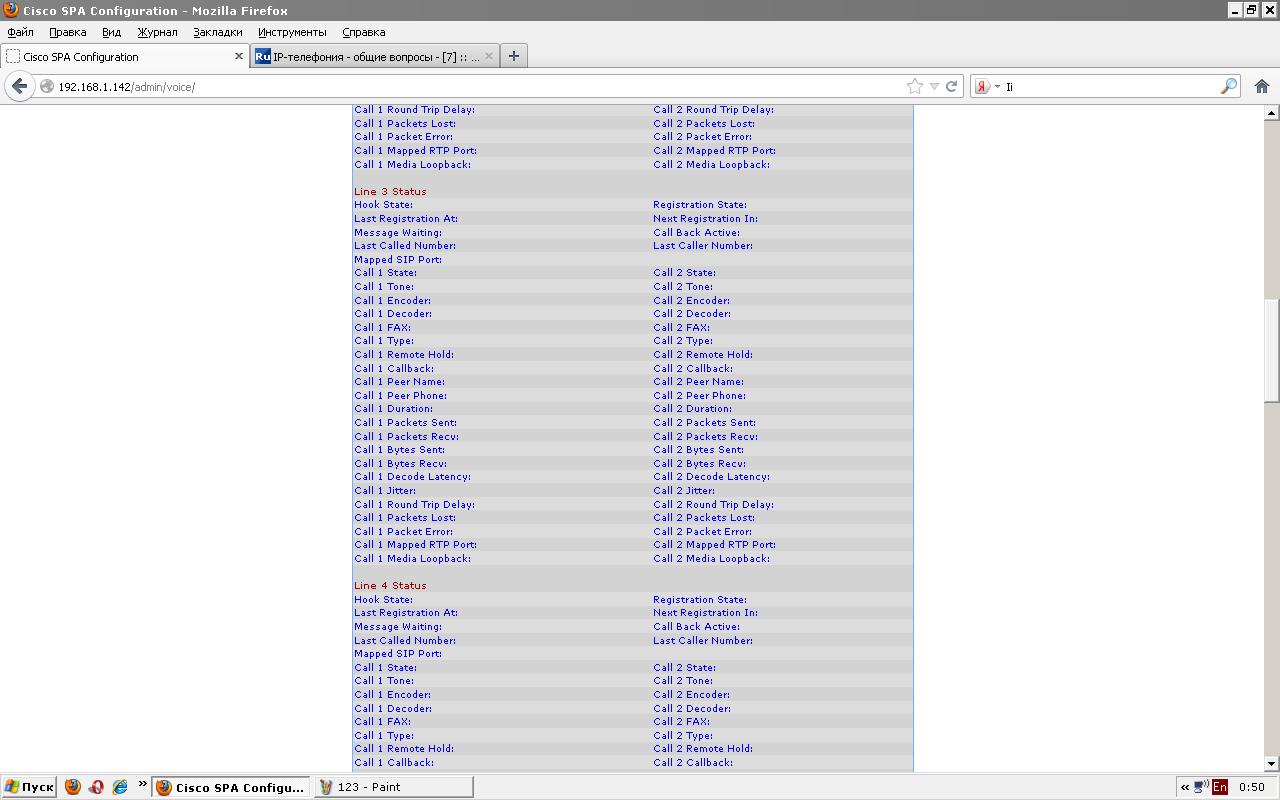Viewport: 1280px width, 800px height.
Task: Click 'Call 2 Decode Latency:' in Line 3
Action: coord(712,477)
